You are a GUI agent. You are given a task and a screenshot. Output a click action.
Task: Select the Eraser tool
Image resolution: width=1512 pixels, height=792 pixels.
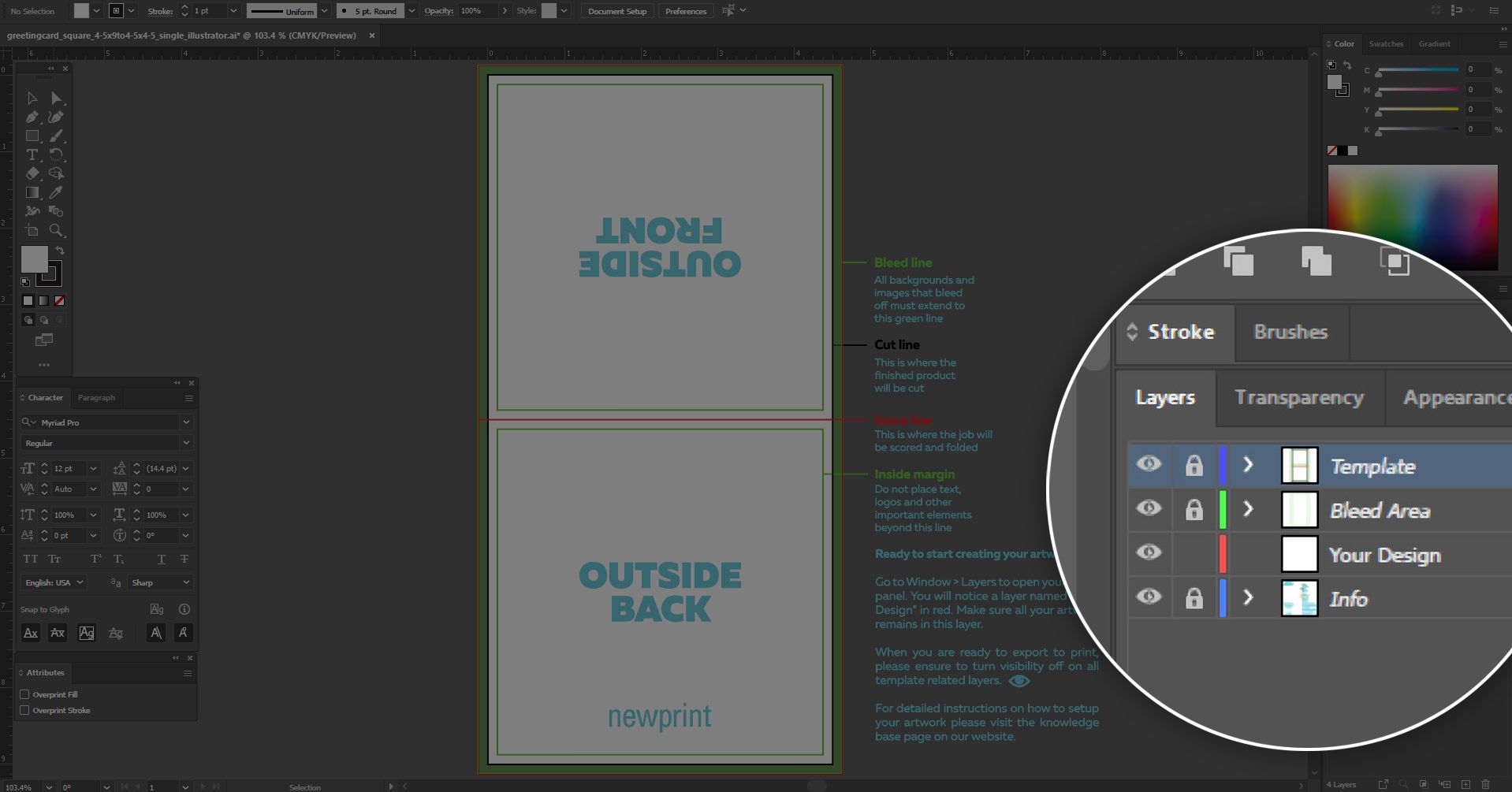(33, 173)
